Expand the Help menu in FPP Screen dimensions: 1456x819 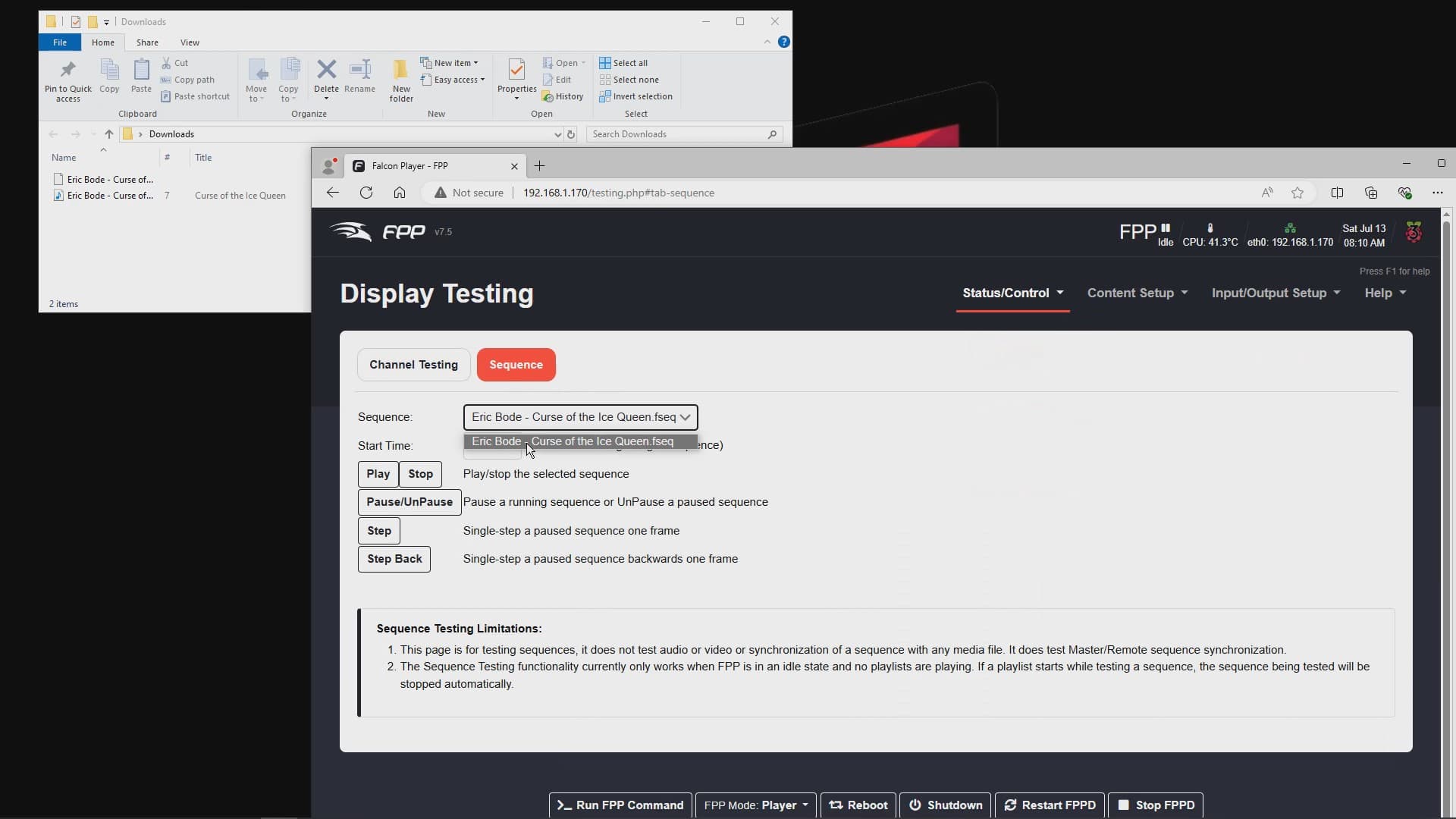pos(1385,293)
